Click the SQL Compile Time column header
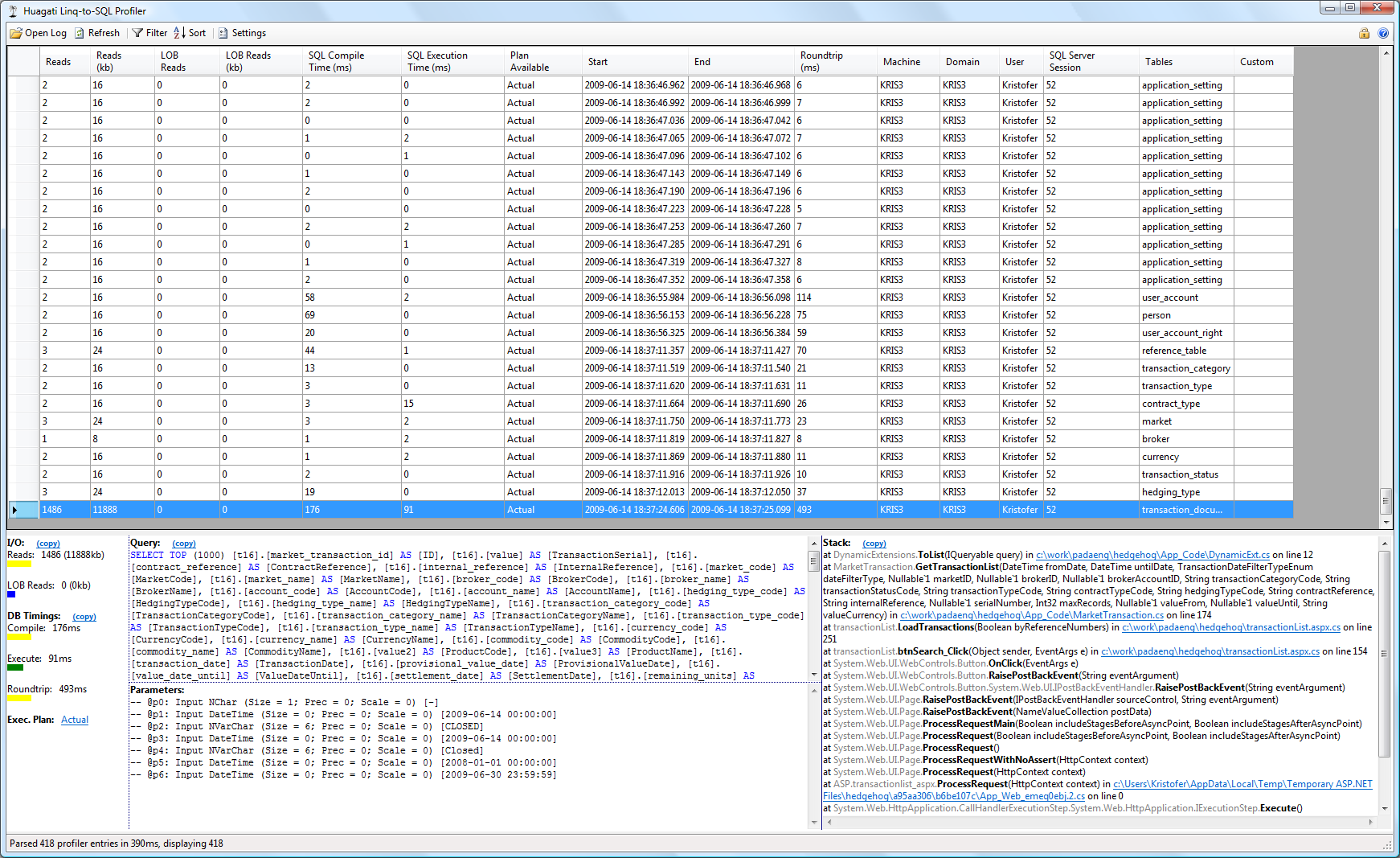This screenshot has width=1400, height=858. 352,61
